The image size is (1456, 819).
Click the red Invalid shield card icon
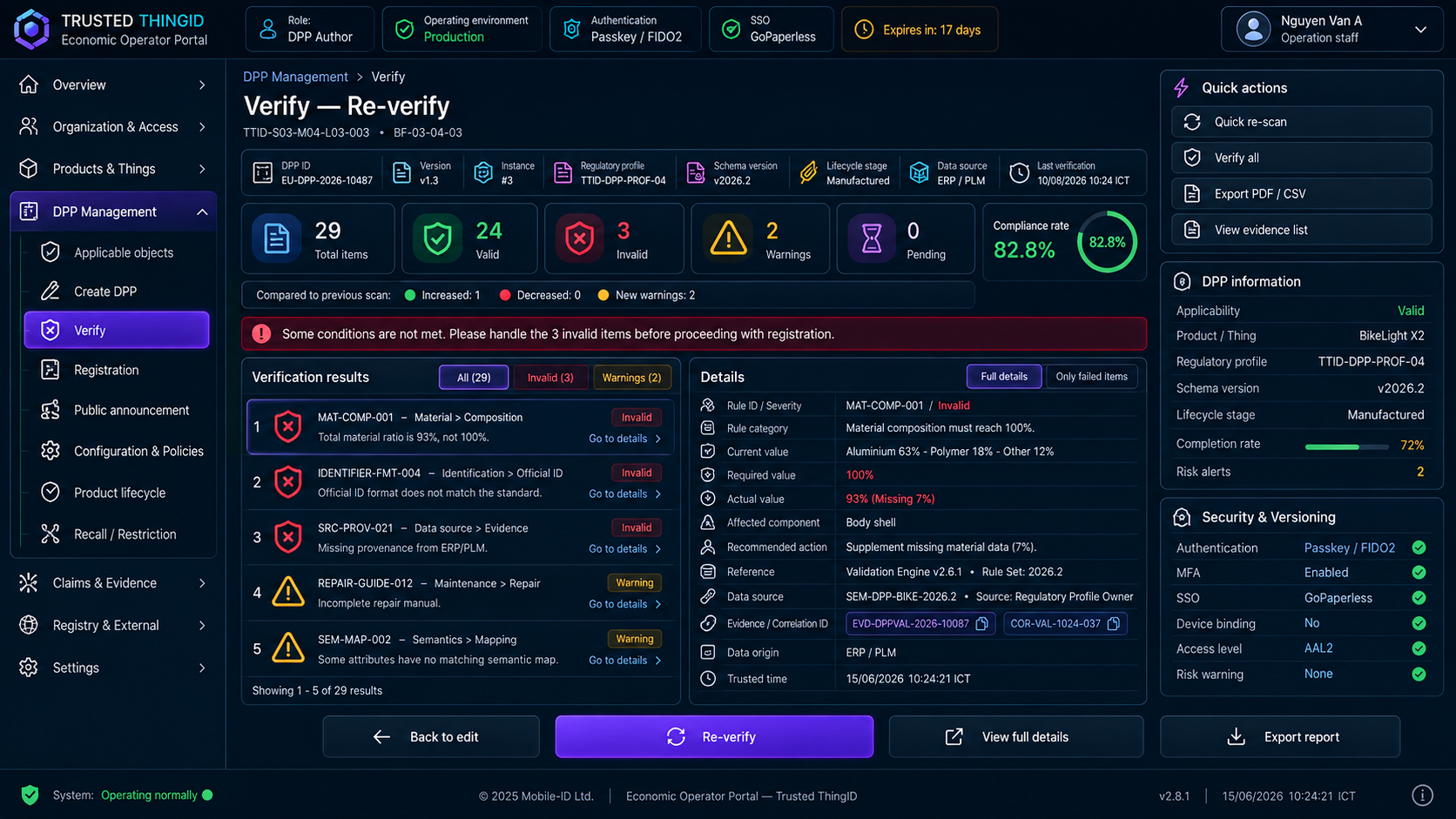click(579, 238)
